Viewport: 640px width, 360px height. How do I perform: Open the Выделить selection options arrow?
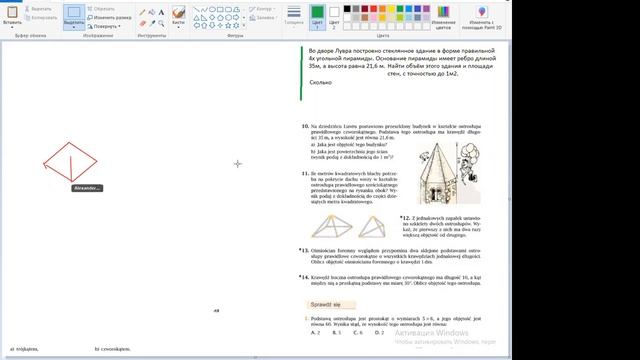coord(74,27)
